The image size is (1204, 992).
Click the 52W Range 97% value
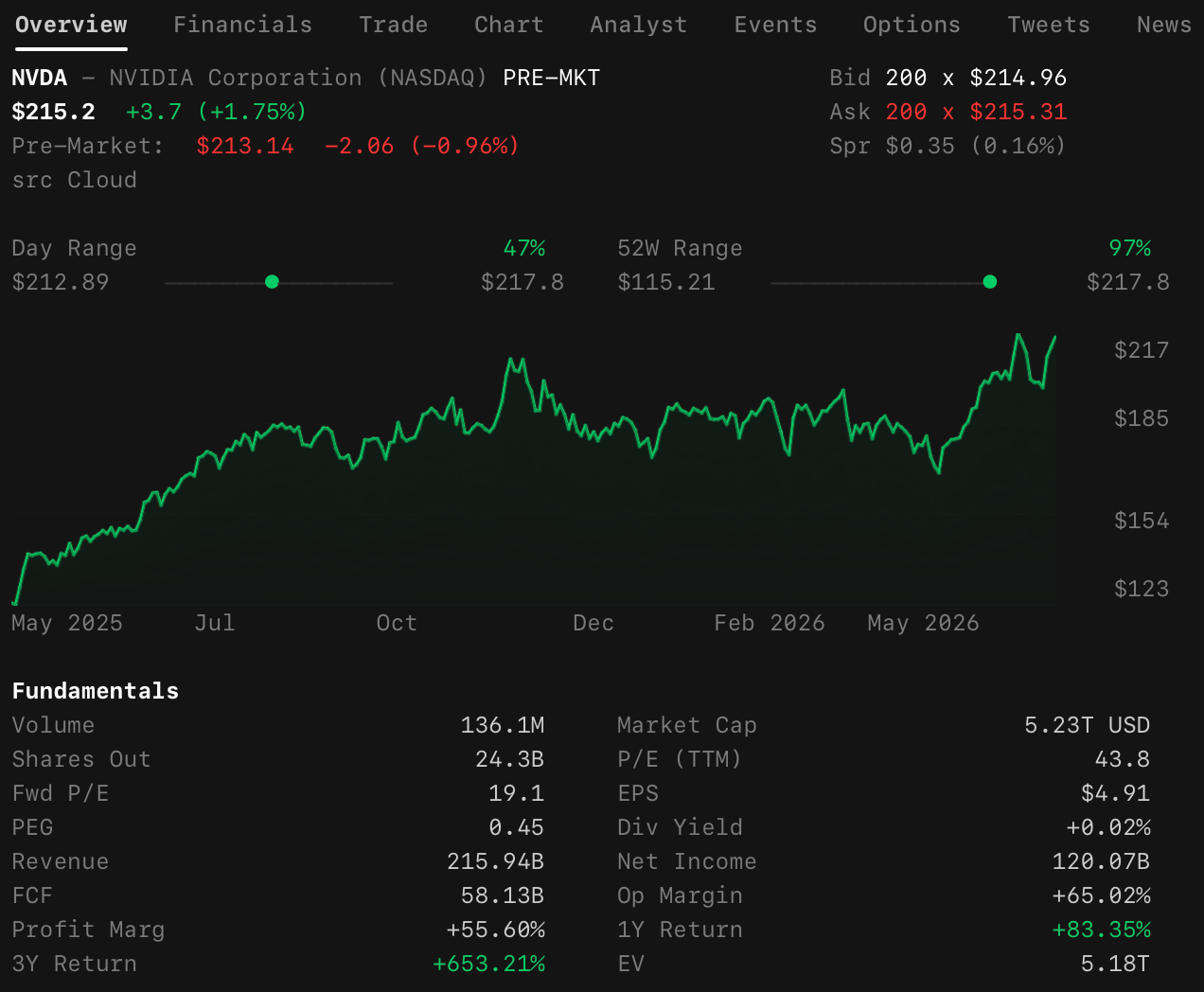tap(1130, 248)
